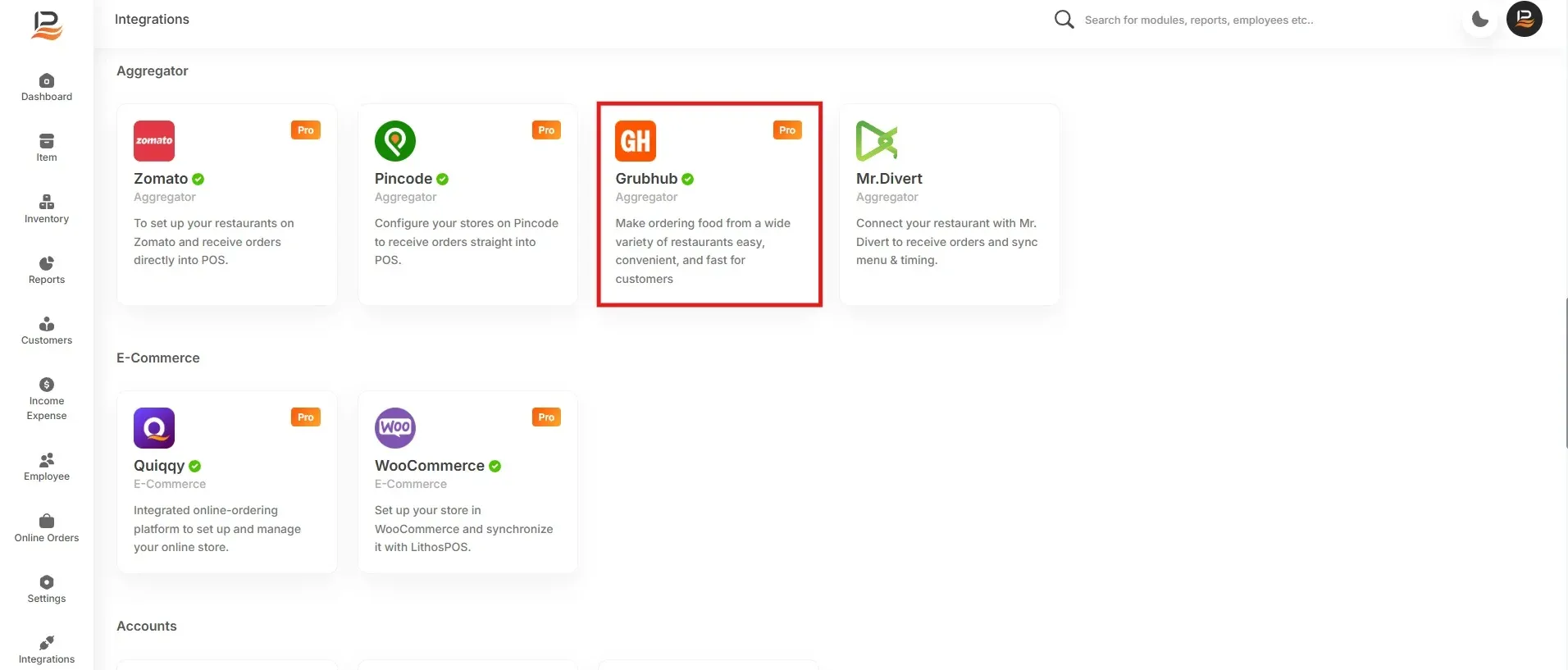The width and height of the screenshot is (1568, 670).
Task: Go to the Employee section
Action: pyautogui.click(x=47, y=467)
